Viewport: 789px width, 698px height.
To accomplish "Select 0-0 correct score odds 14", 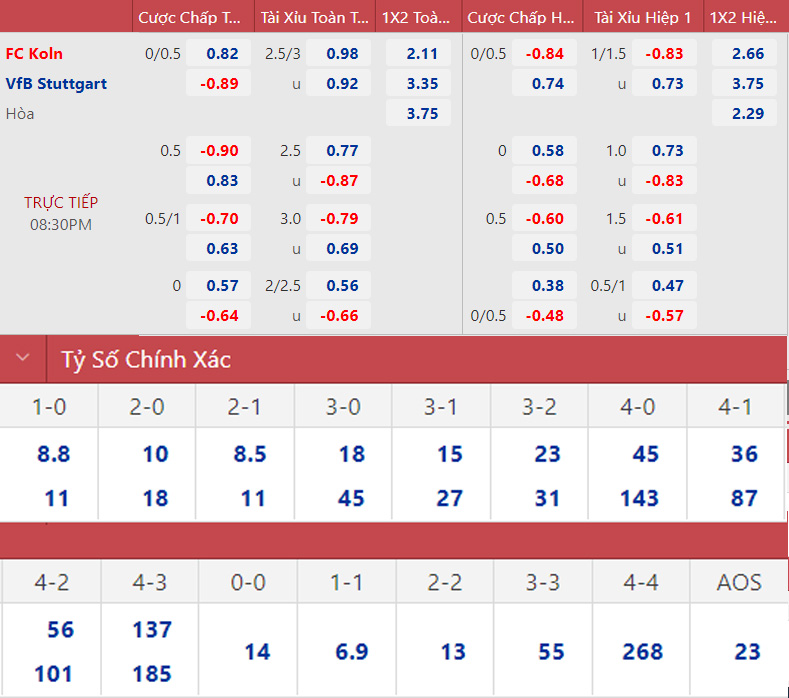I will pos(257,652).
